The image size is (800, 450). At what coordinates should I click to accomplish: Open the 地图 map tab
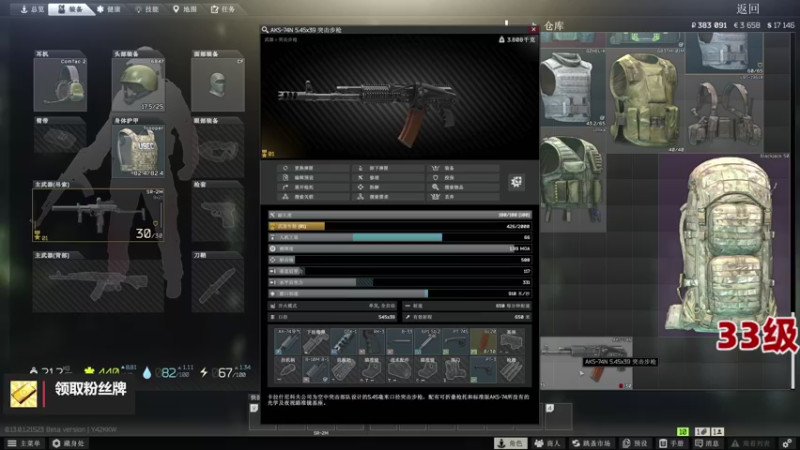point(185,9)
